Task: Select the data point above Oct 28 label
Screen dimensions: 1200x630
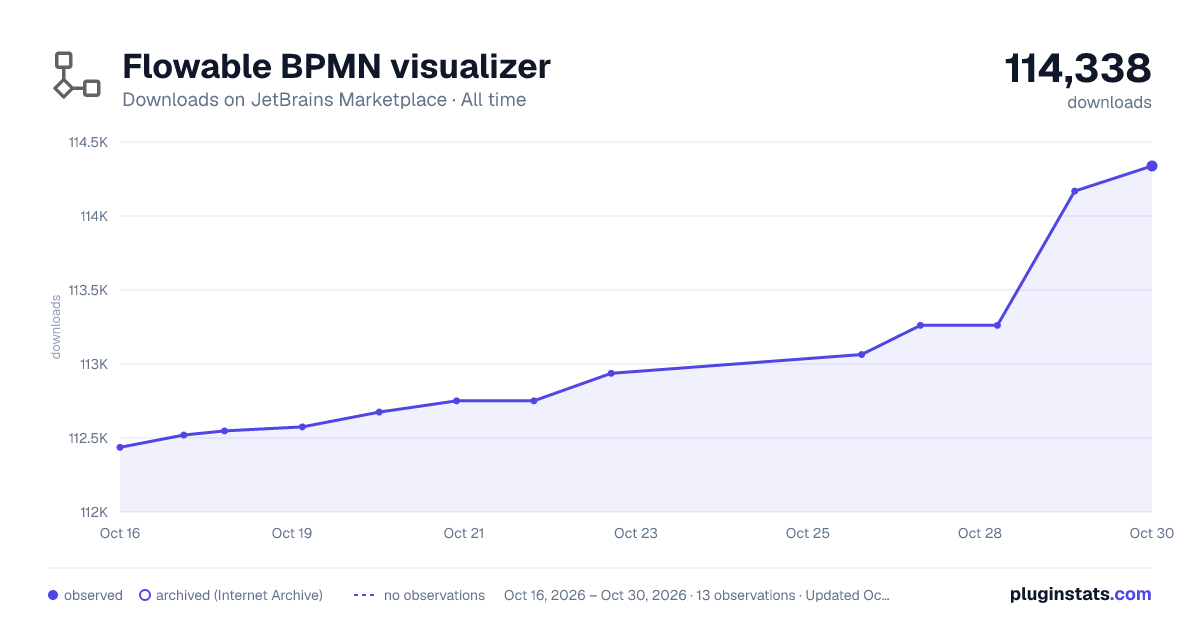Action: click(997, 325)
